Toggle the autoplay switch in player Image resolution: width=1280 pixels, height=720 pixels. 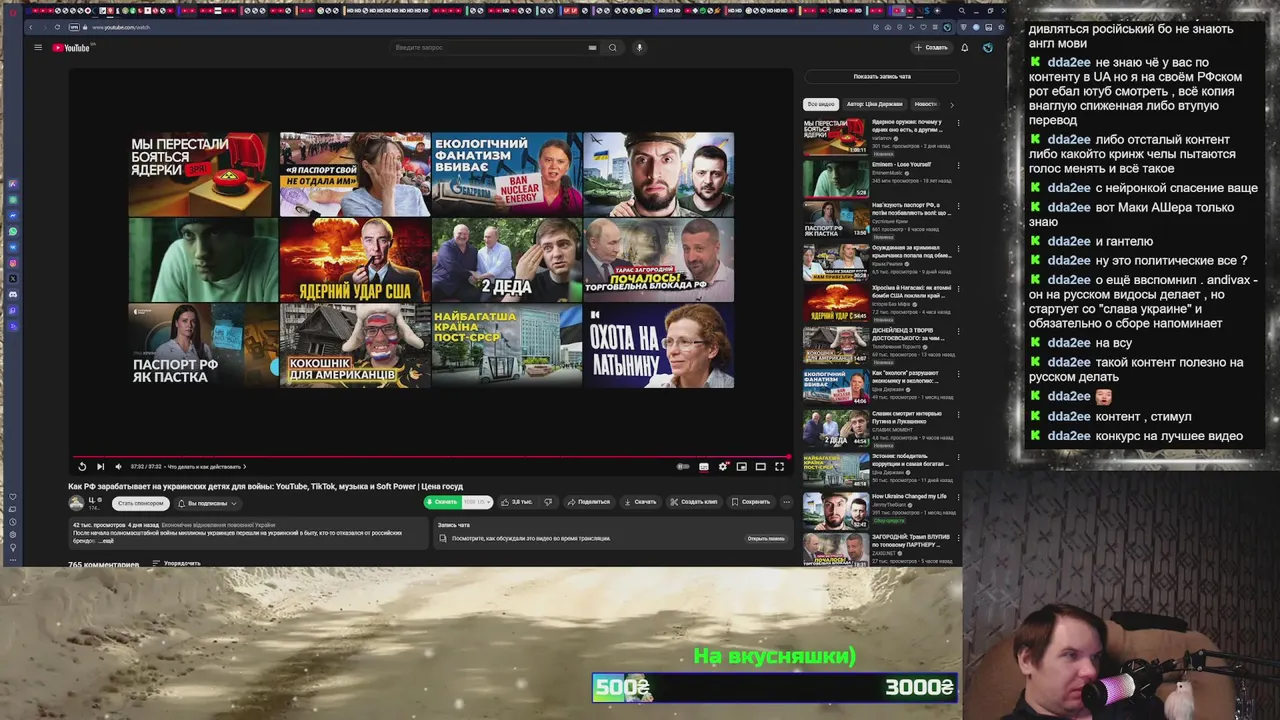pos(683,466)
